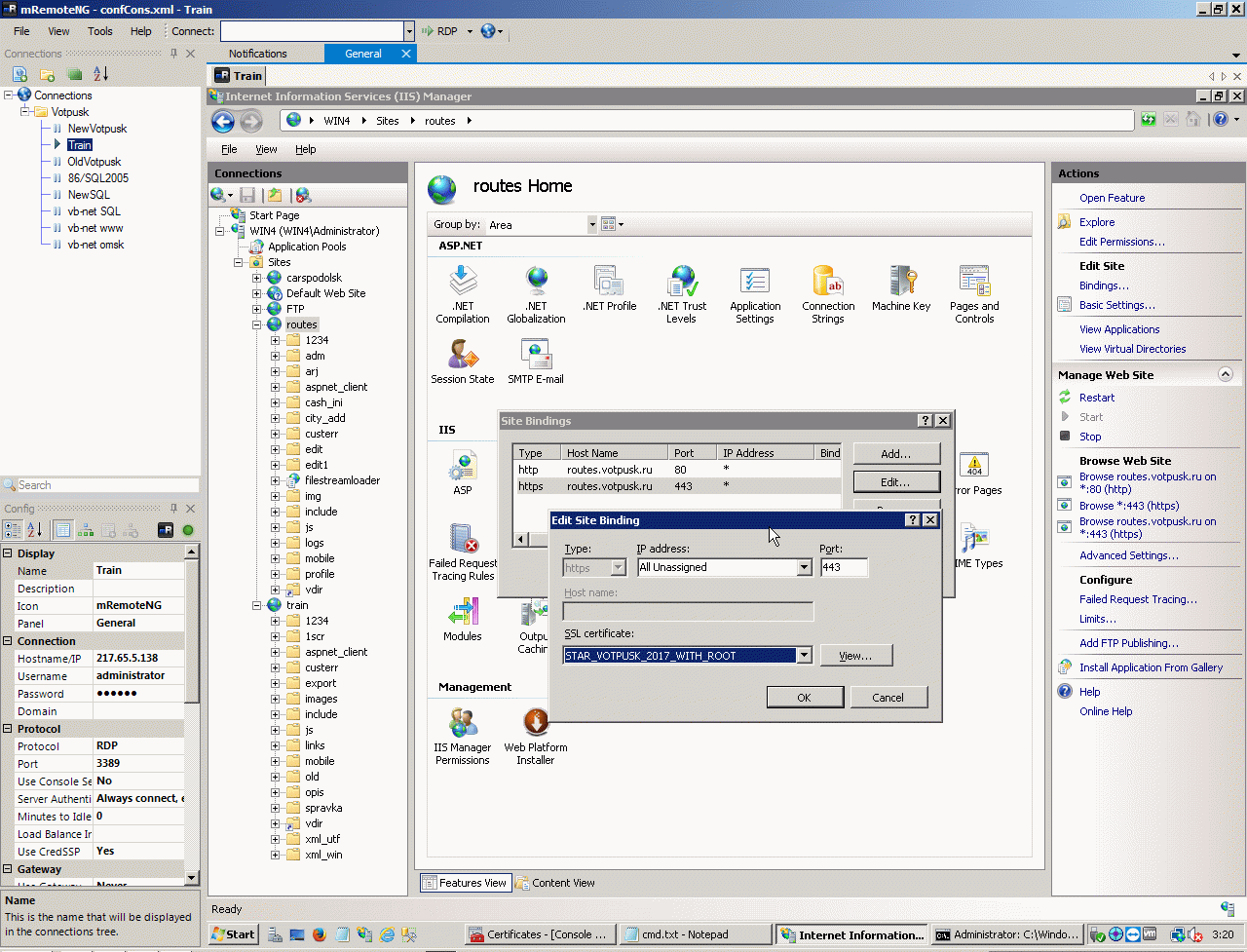Viewport: 1247px width, 952px height.
Task: Open the Group by Area dropdown
Action: tap(591, 224)
